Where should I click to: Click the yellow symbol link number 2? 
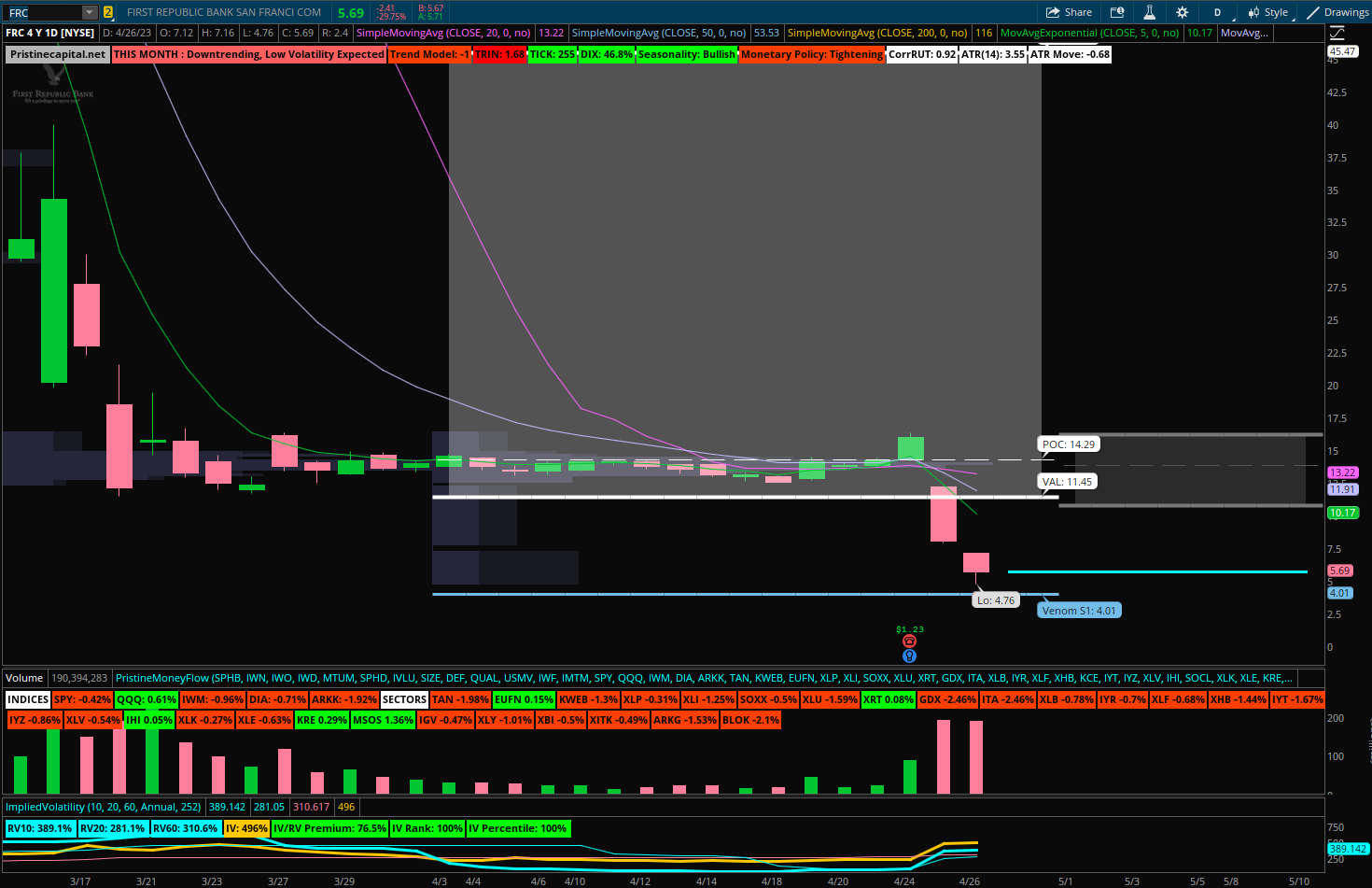tap(108, 12)
